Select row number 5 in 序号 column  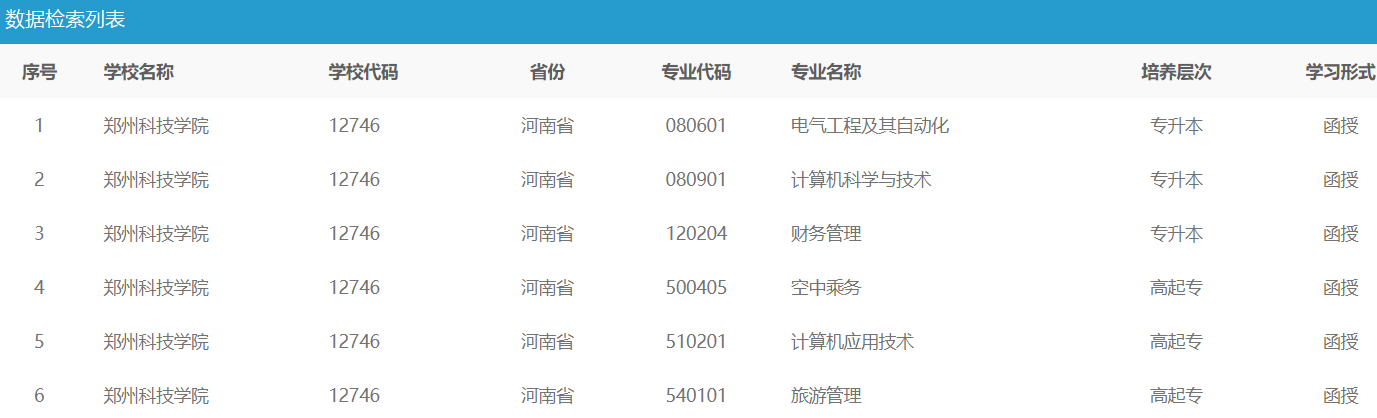point(39,342)
